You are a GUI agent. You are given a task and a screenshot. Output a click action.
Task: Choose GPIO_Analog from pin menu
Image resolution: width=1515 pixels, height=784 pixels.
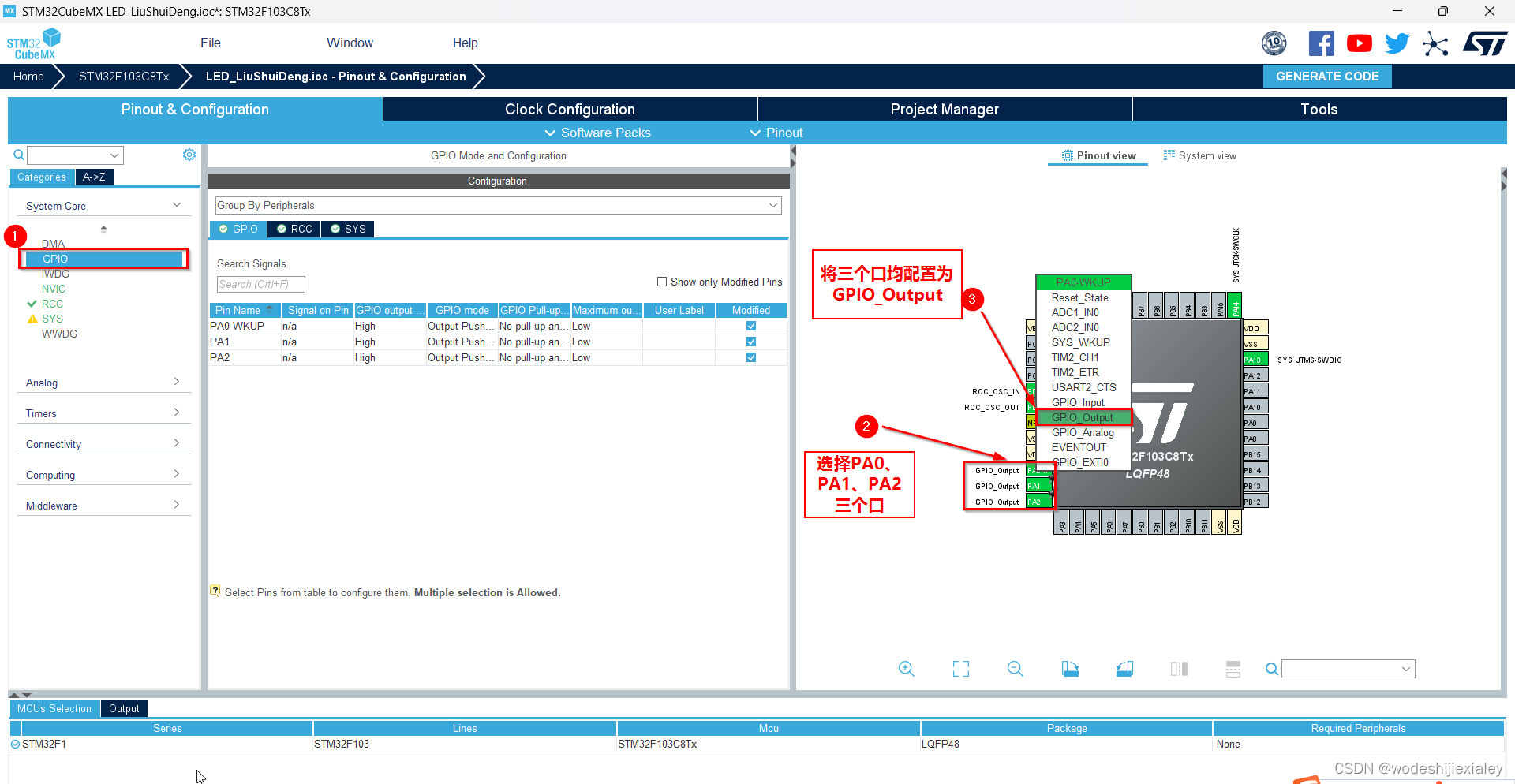pyautogui.click(x=1083, y=432)
